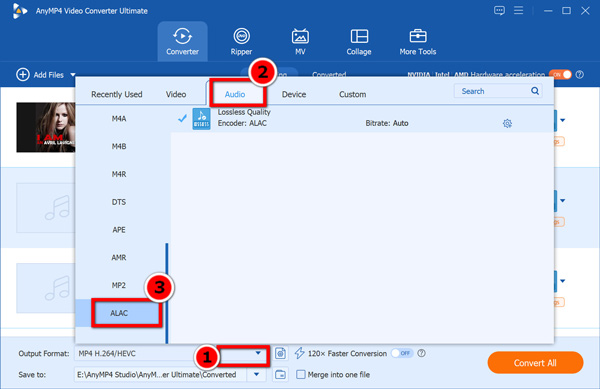Check Merge into one file
The image size is (600, 389).
tap(301, 374)
